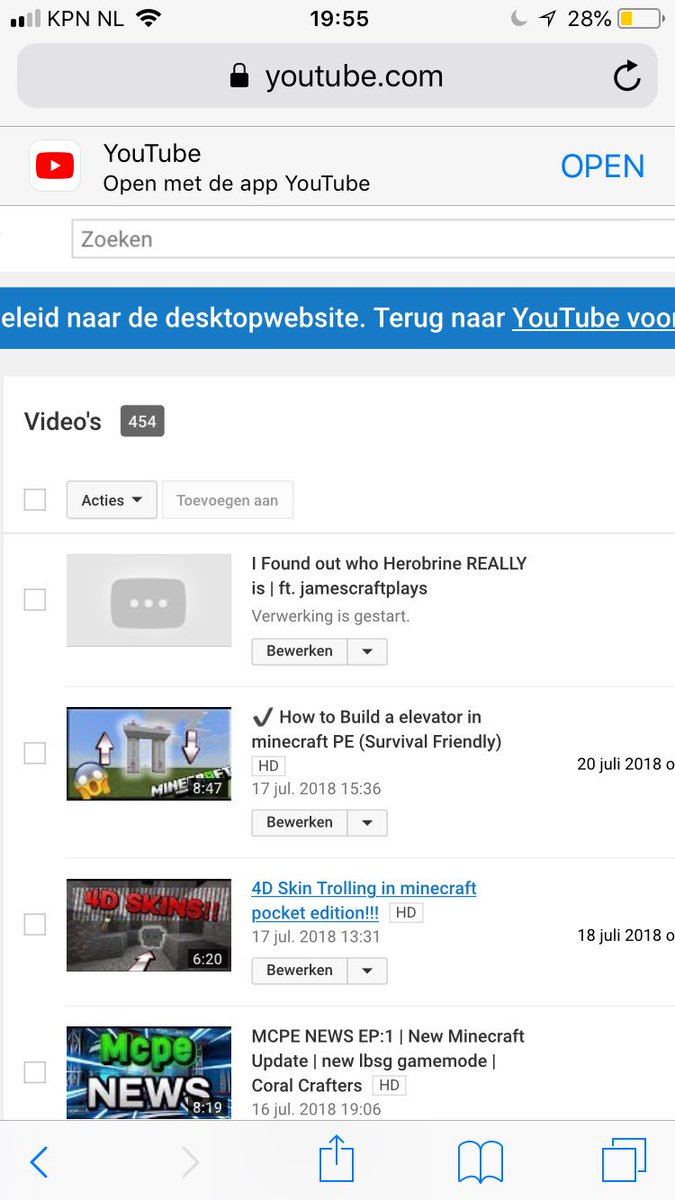The image size is (675, 1200).
Task: Click '20 juli 2018' publish date
Action: [626, 764]
